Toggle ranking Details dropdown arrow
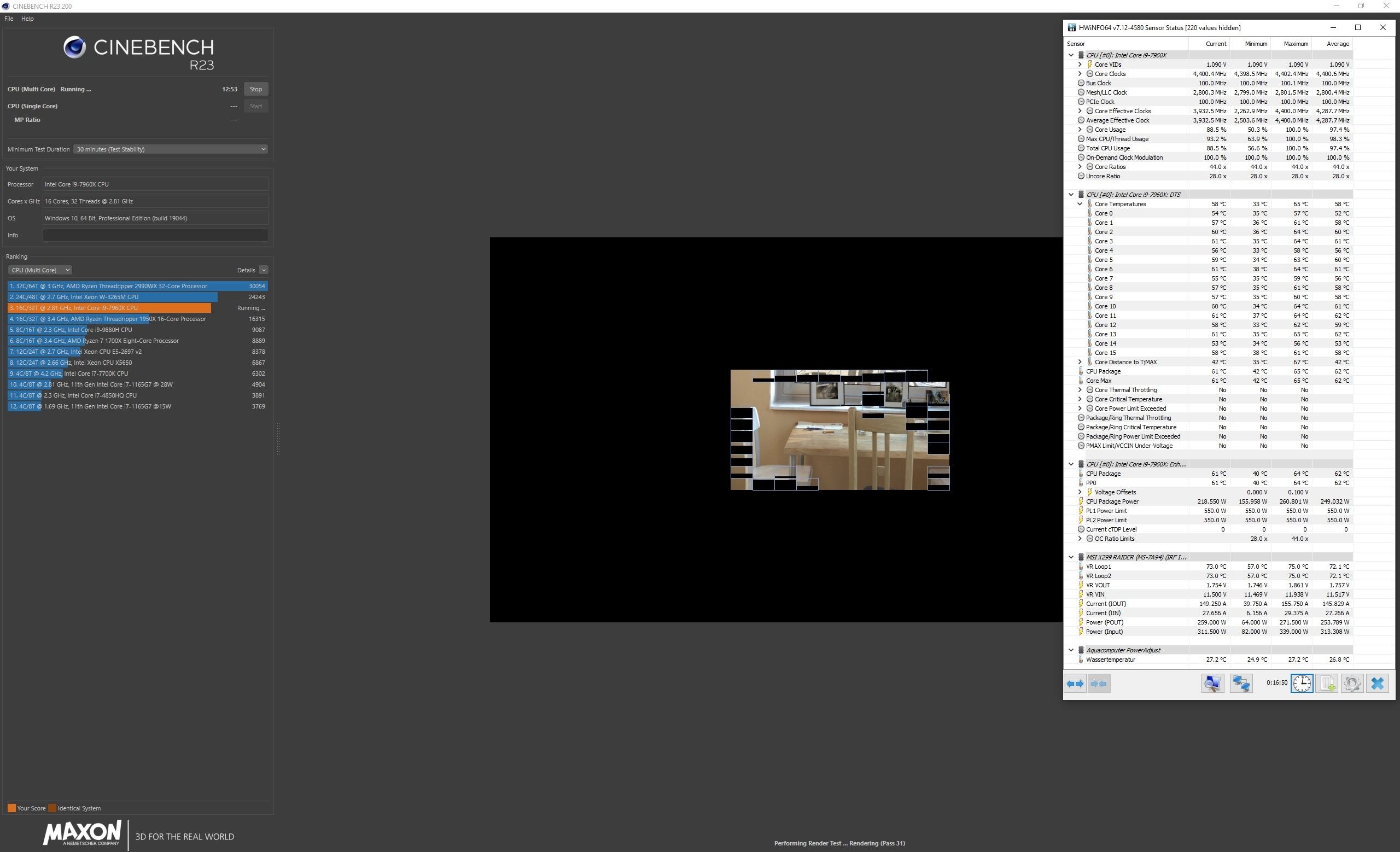Screen dimensions: 1400x852 tap(263, 270)
